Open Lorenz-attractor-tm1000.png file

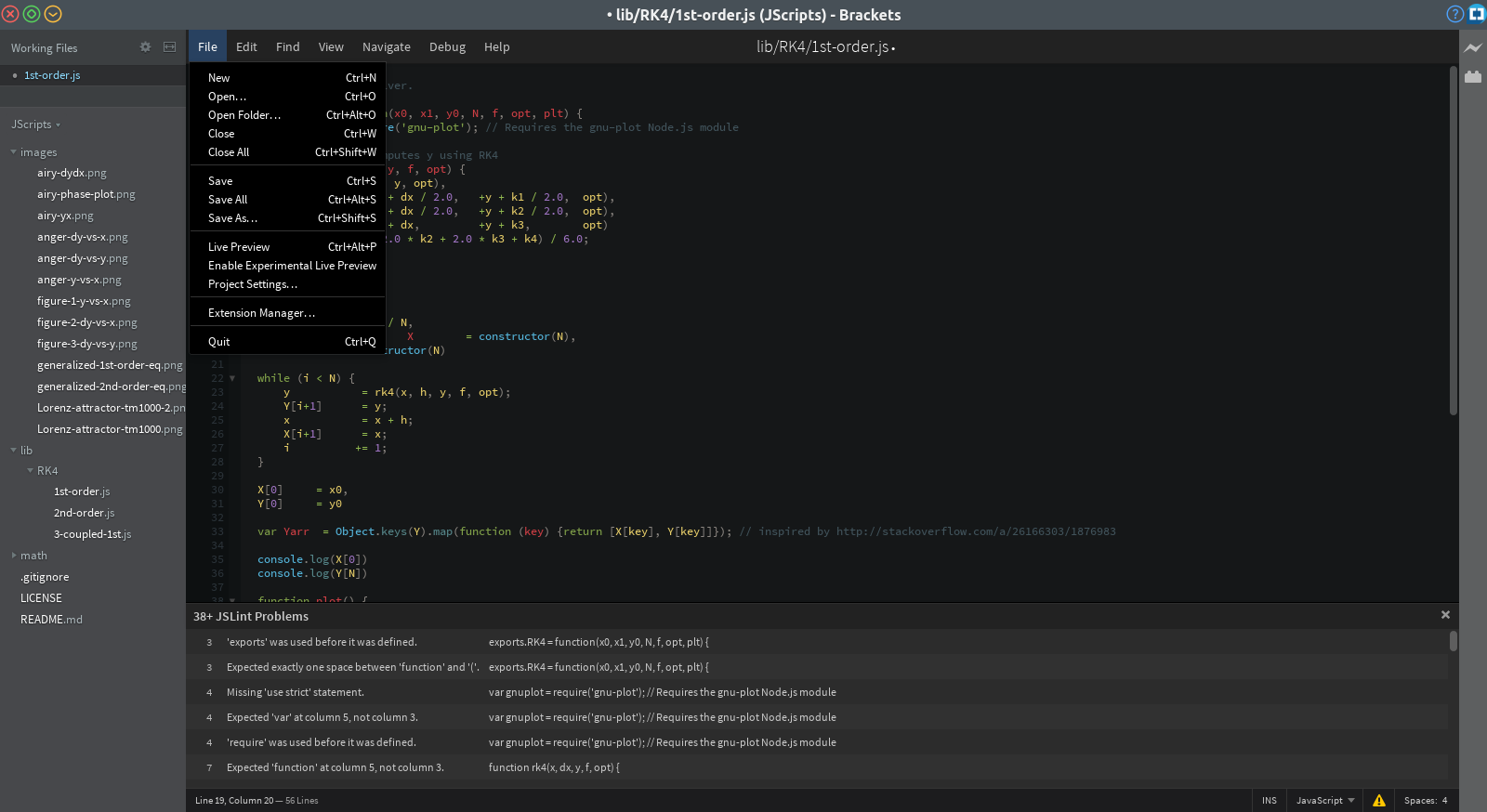coord(110,429)
